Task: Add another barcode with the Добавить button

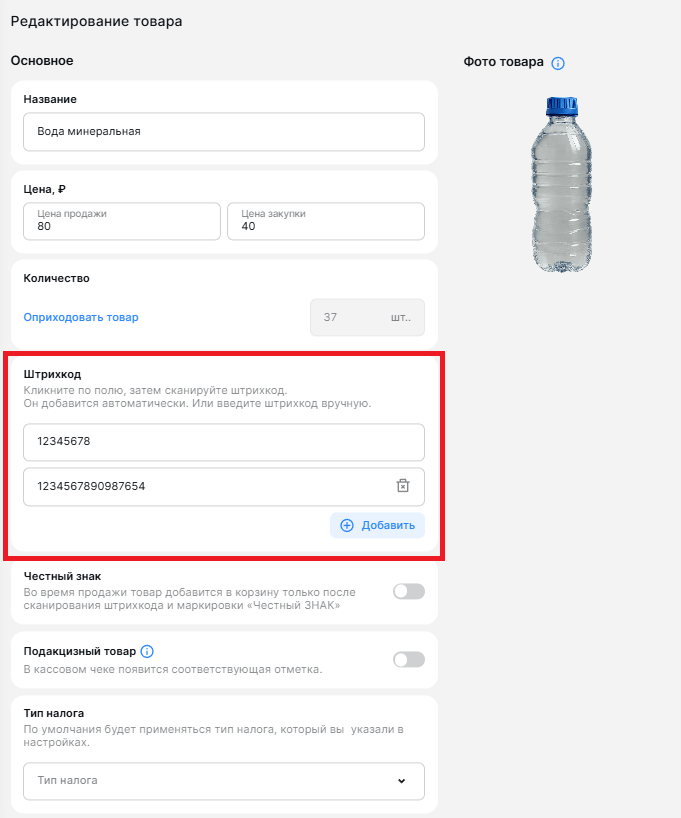Action: (377, 525)
